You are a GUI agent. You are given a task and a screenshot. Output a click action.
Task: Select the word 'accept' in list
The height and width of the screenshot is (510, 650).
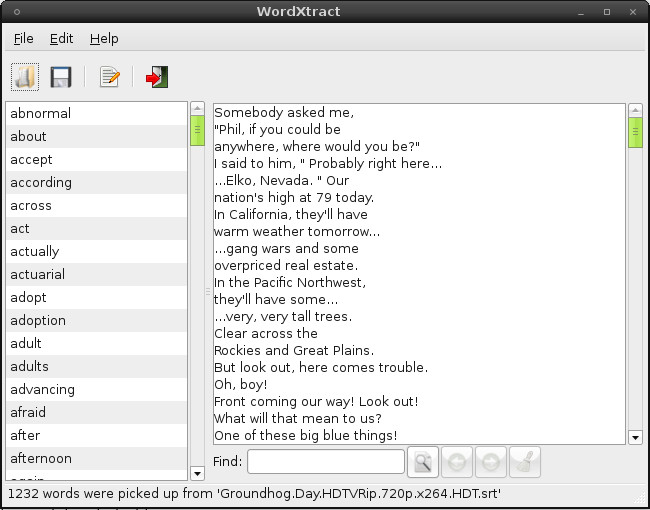point(97,159)
